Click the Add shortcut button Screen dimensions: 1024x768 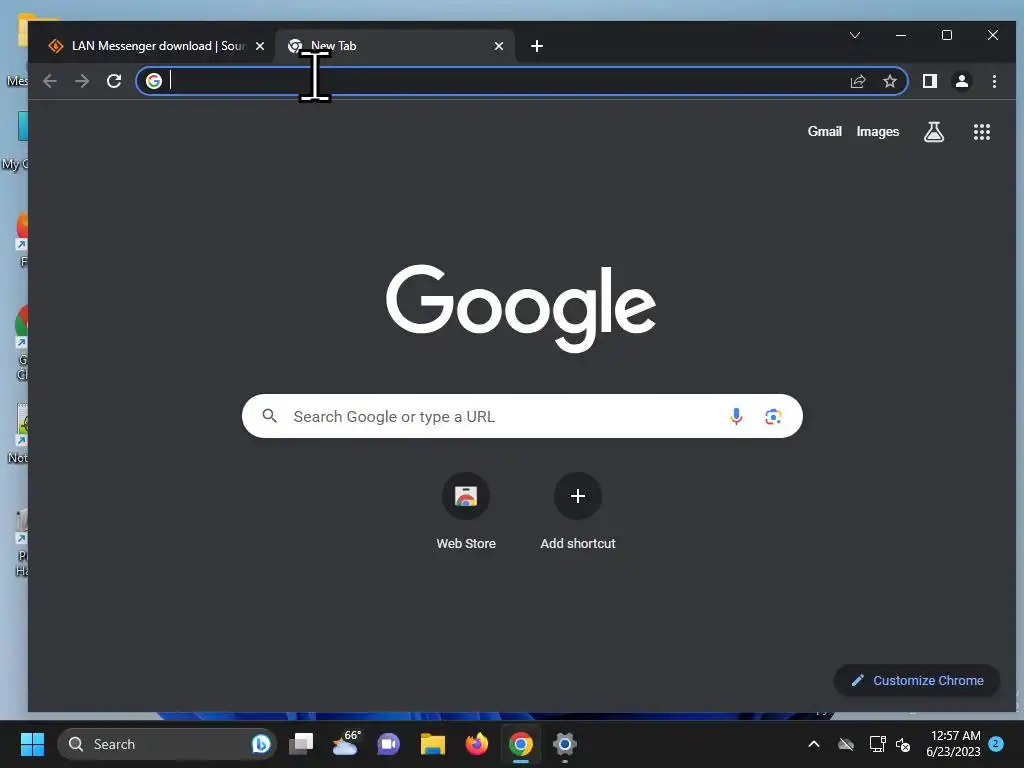point(578,511)
